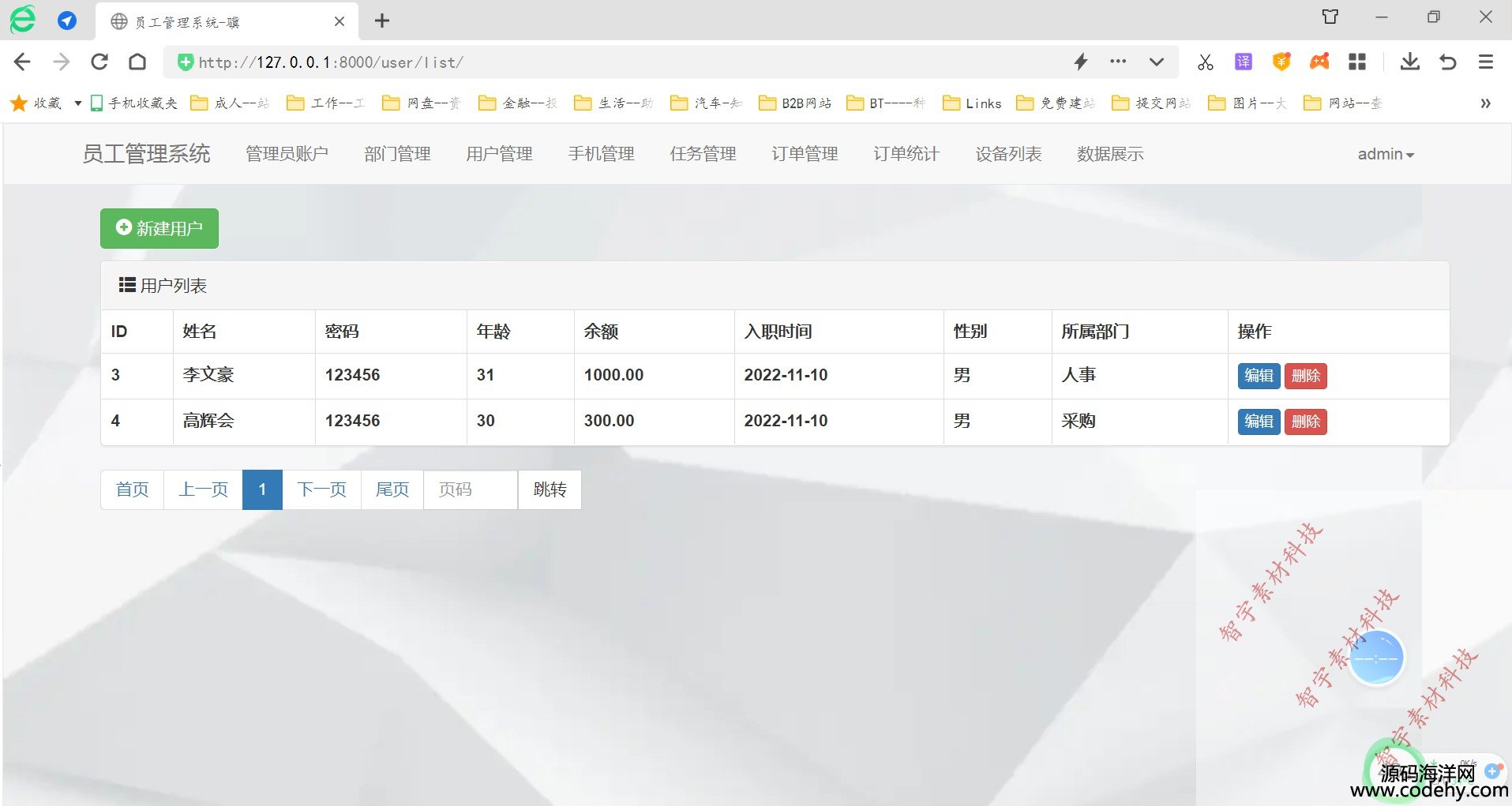Image resolution: width=1512 pixels, height=806 pixels.
Task: Delete user 高辉会 with 删除 button
Action: 1305,422
